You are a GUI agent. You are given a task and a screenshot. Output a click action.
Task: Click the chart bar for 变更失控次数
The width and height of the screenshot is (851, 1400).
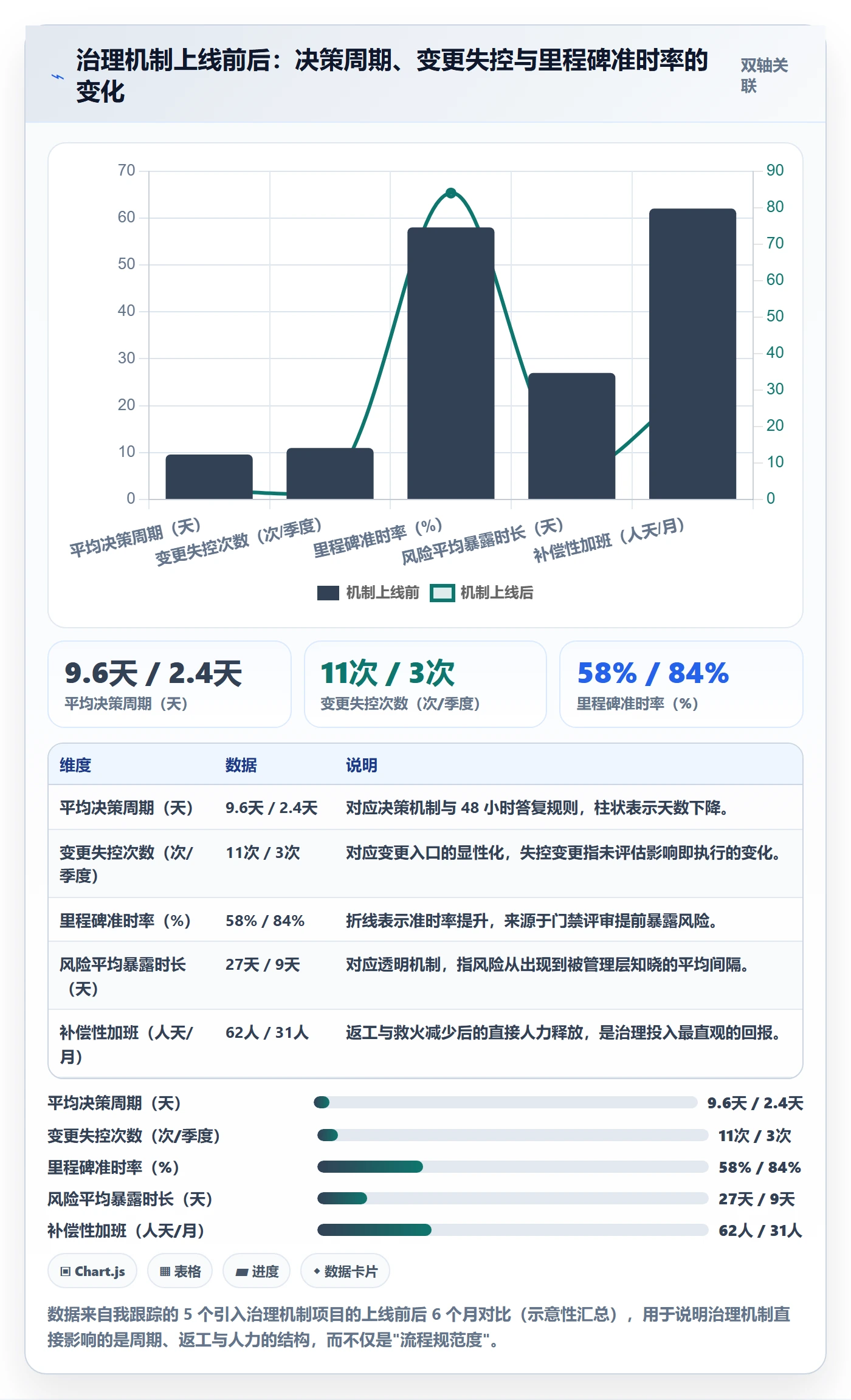330,474
